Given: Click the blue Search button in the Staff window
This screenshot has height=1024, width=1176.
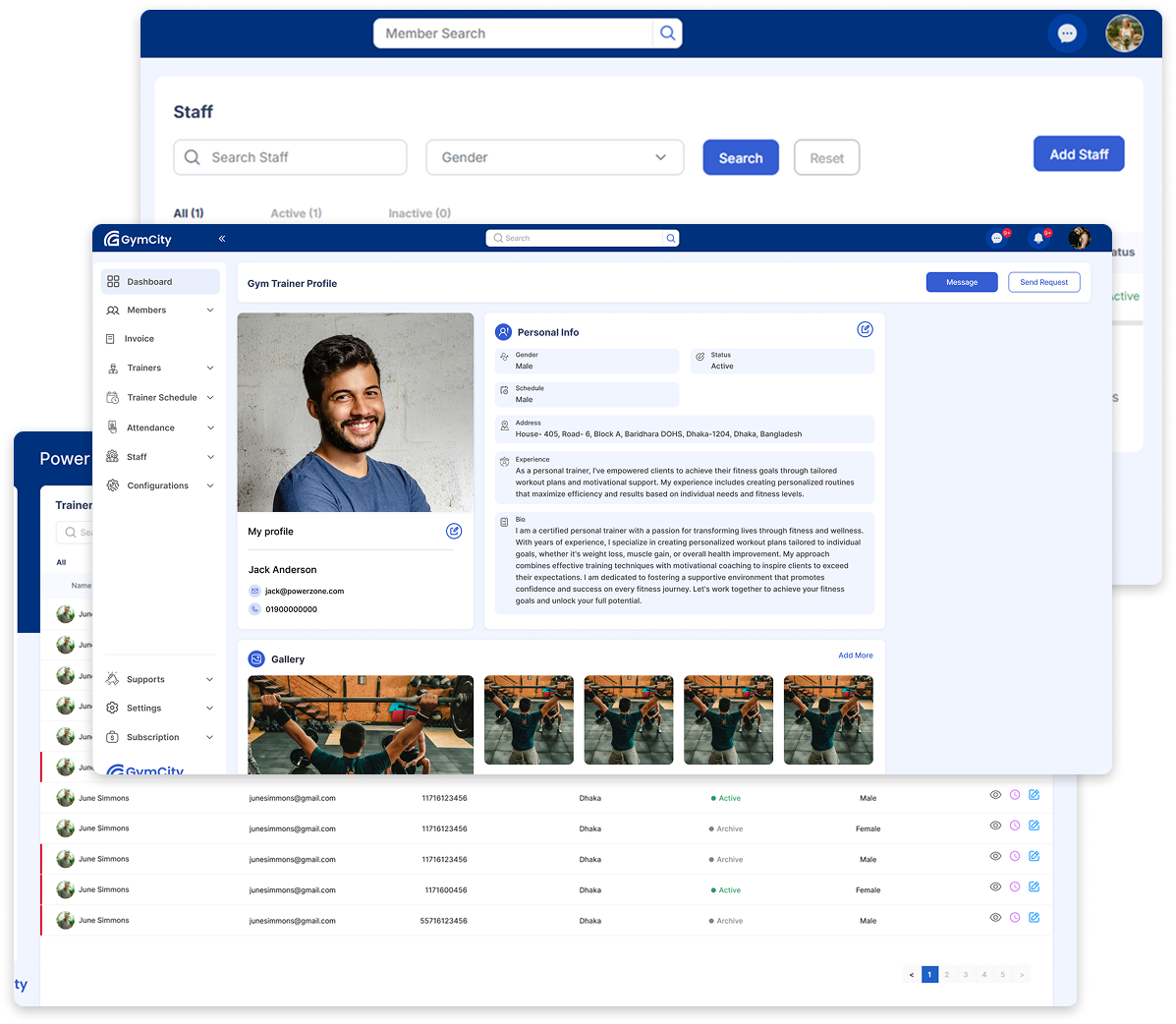Looking at the screenshot, I should [740, 157].
